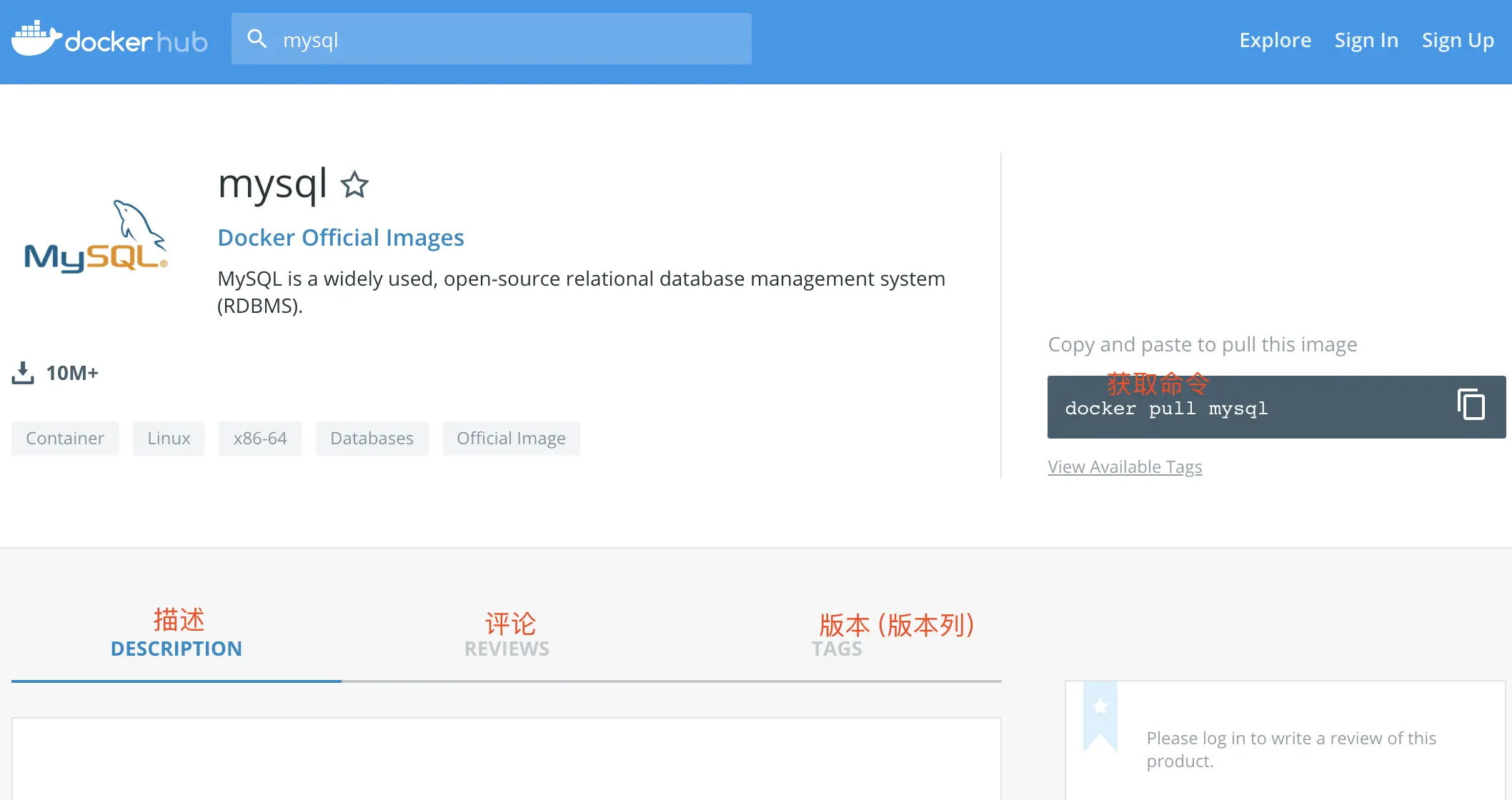Viewport: 1512px width, 800px height.
Task: Click the x86-64 architecture chip
Action: point(260,438)
